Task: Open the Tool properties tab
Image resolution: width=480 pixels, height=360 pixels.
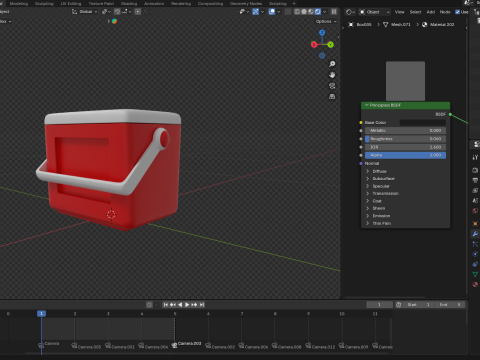Action: (475, 157)
